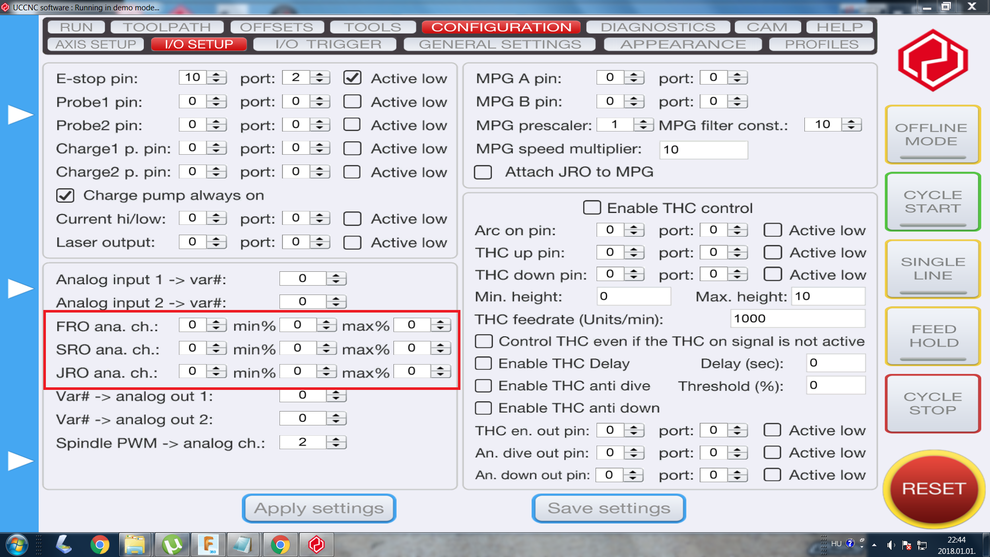Click the UCCNC red logo icon
Screen dimensions: 990x557
coord(932,60)
